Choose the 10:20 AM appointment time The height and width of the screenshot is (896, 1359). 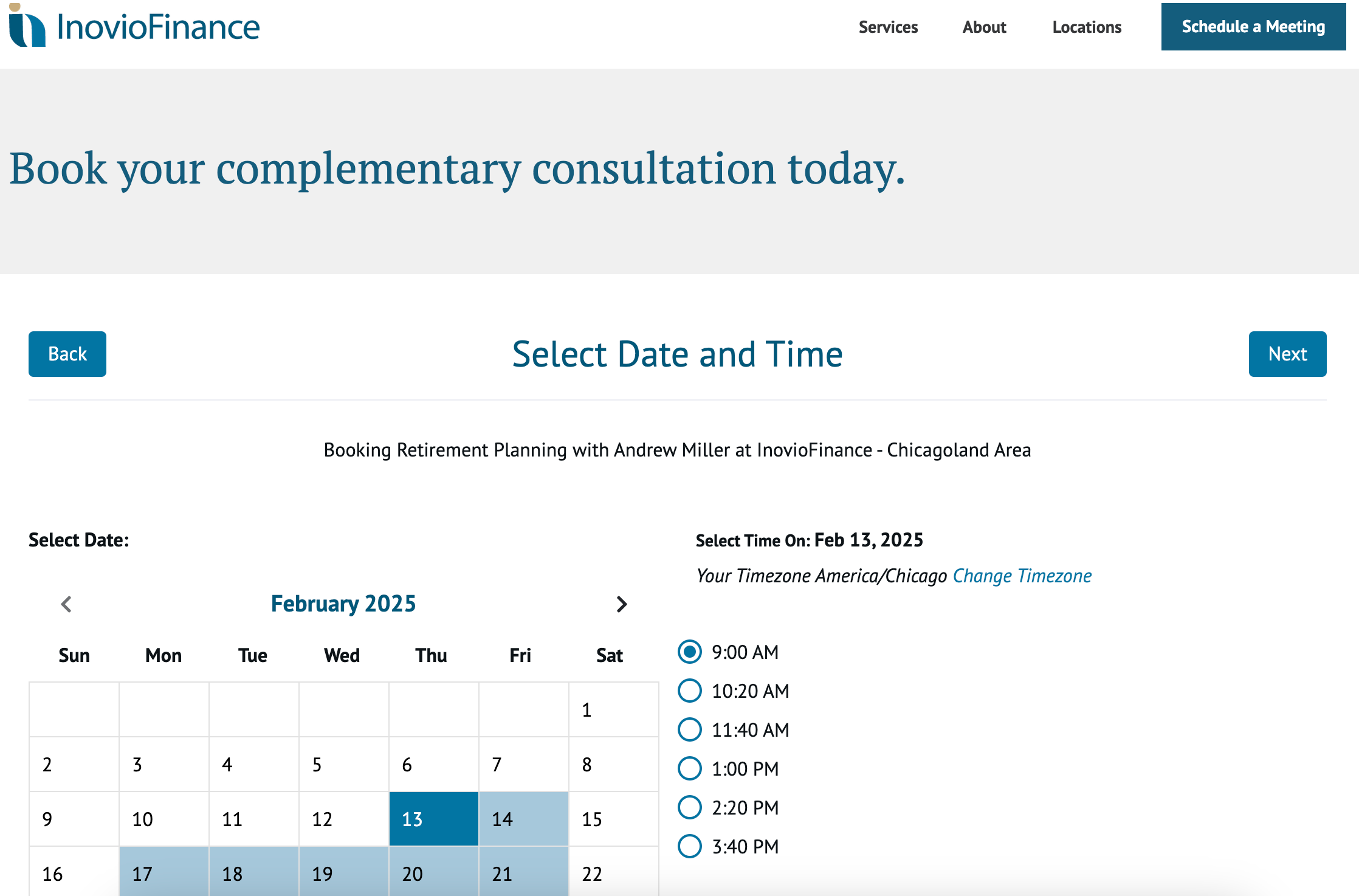click(x=689, y=691)
